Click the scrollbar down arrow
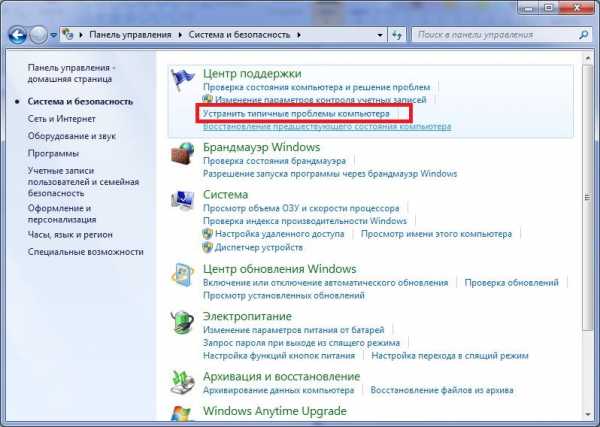The image size is (600, 427). [588, 415]
